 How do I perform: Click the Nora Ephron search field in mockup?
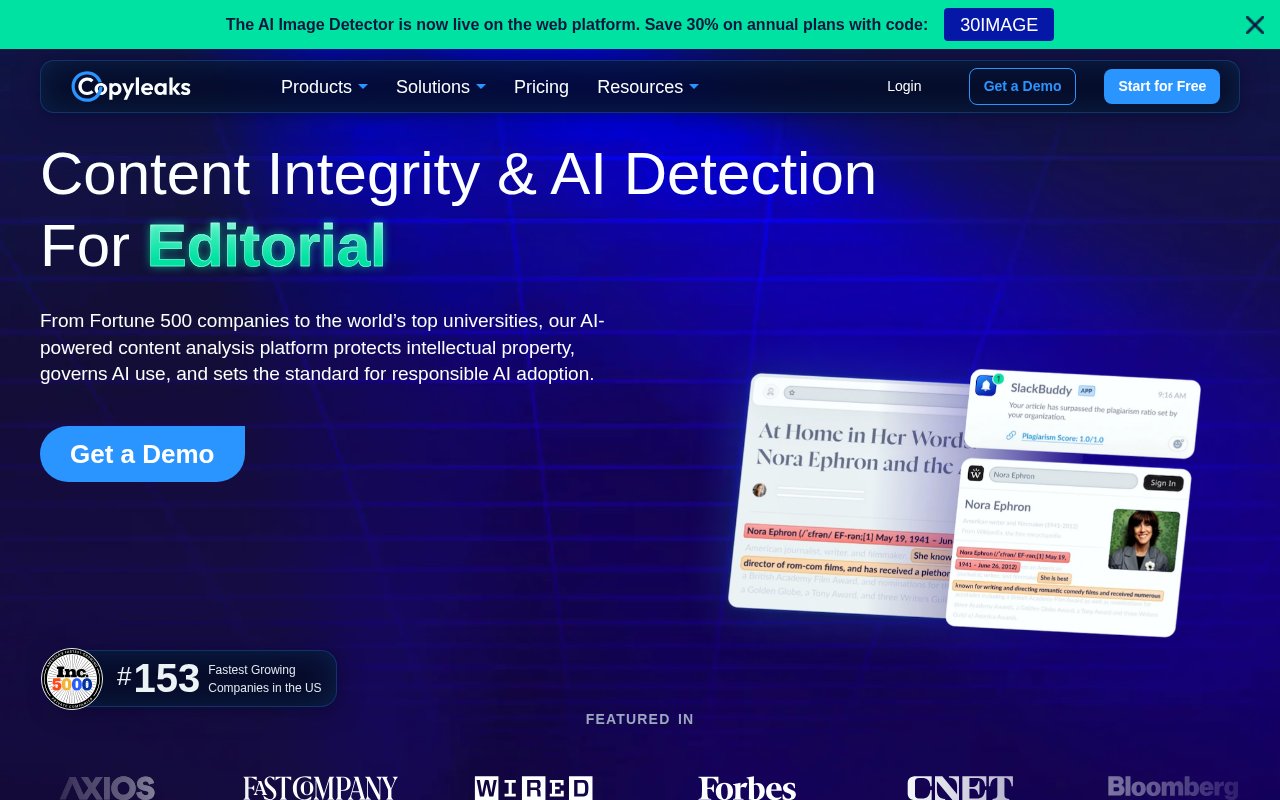pos(1062,477)
